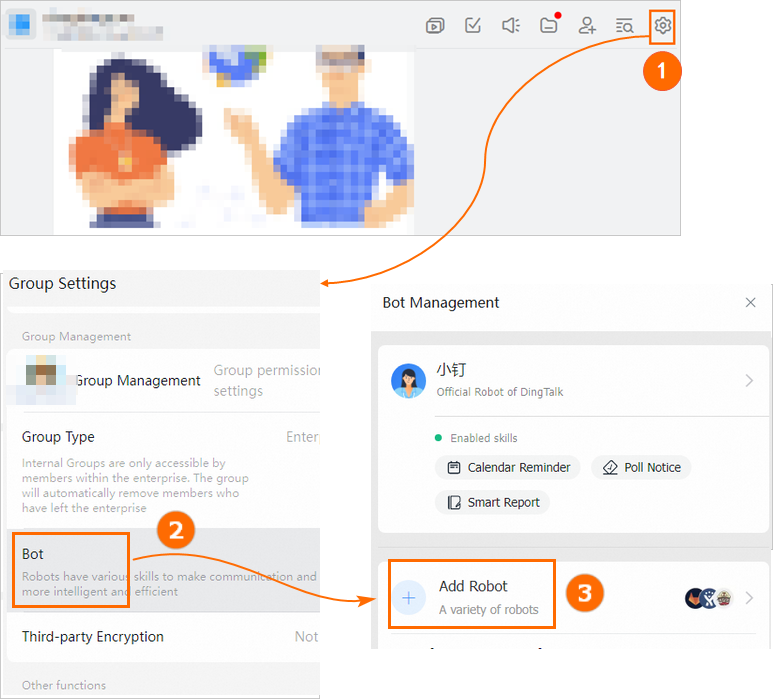
Task: Open group announcements speaker icon
Action: 511,26
